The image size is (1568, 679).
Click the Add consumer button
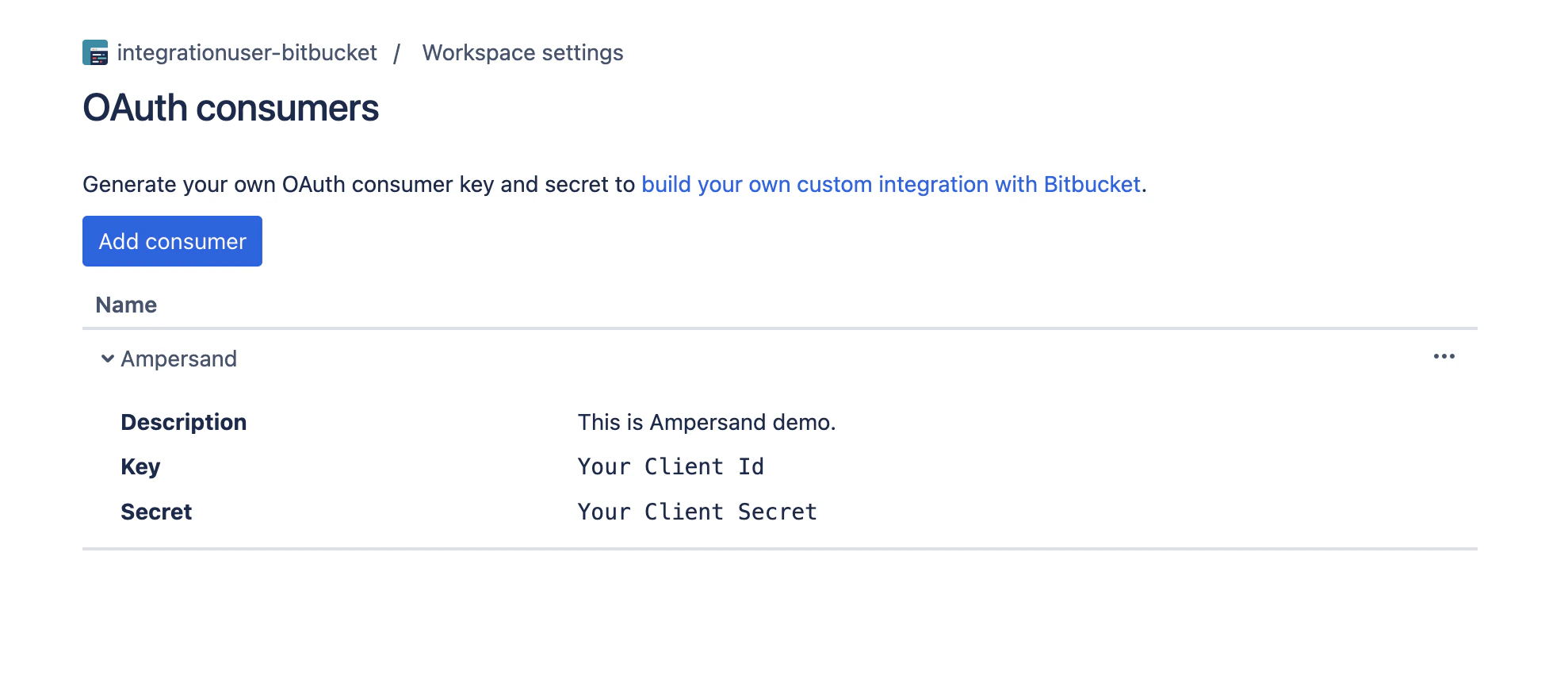(171, 241)
